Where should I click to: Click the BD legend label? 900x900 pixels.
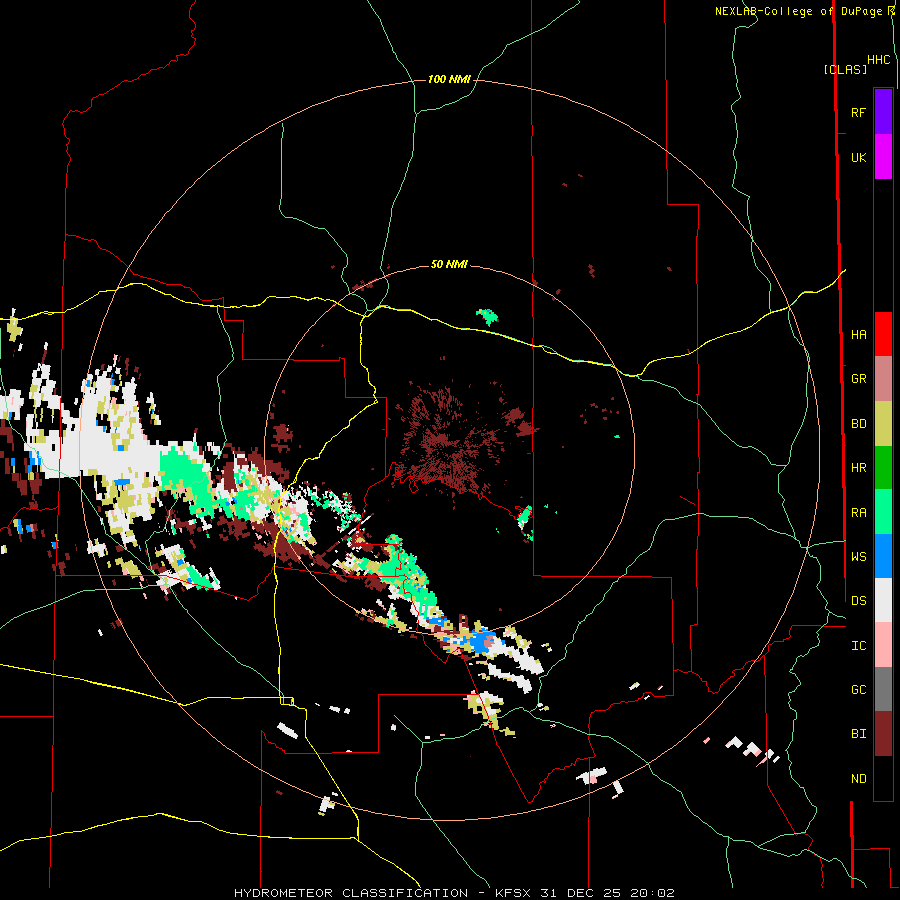[858, 424]
